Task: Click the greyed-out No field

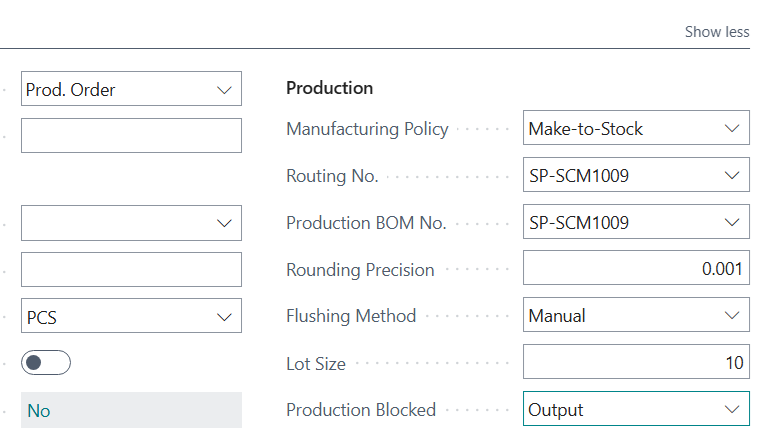Action: click(x=131, y=410)
